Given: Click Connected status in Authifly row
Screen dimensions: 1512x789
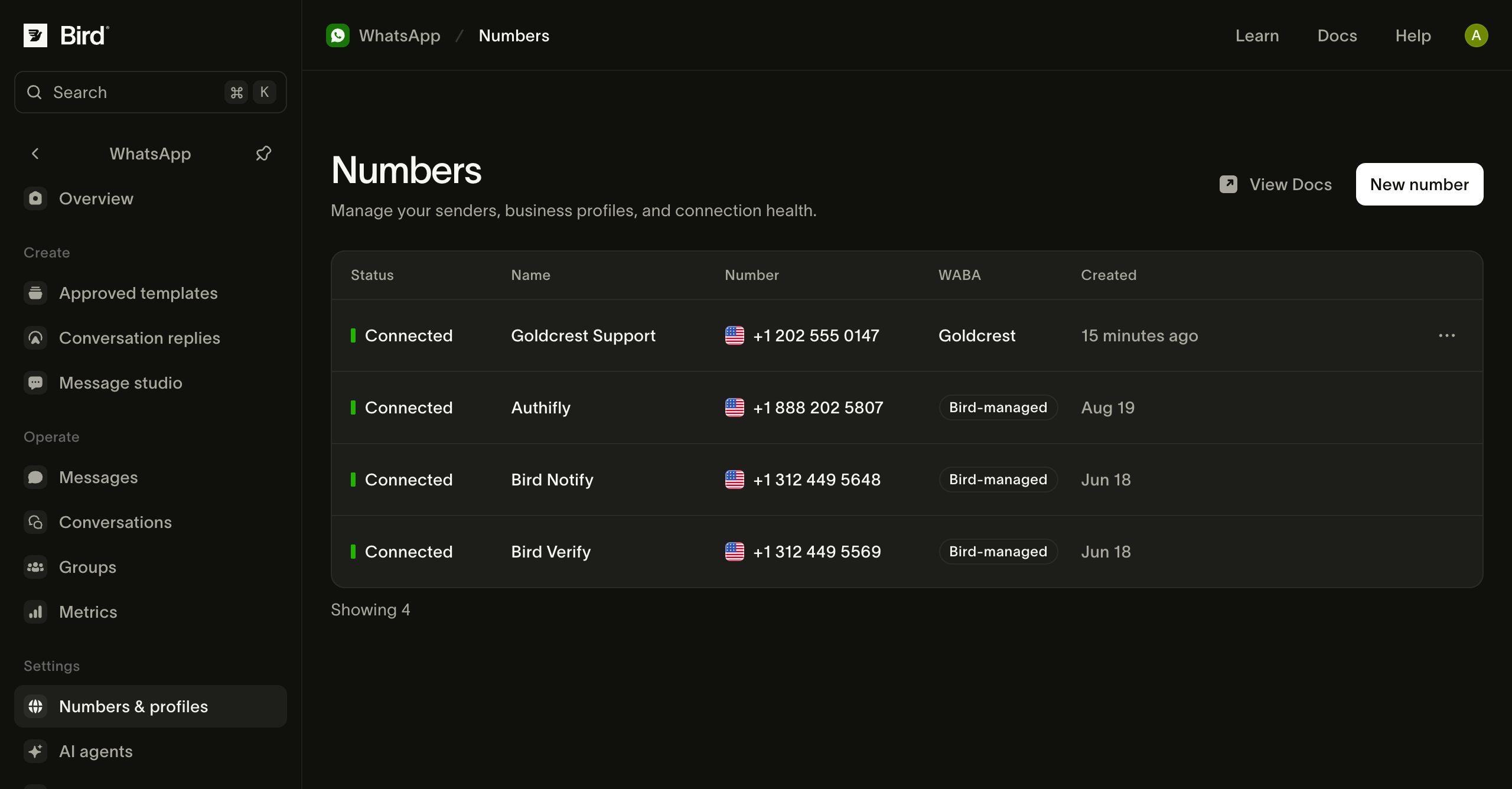Looking at the screenshot, I should pos(402,407).
